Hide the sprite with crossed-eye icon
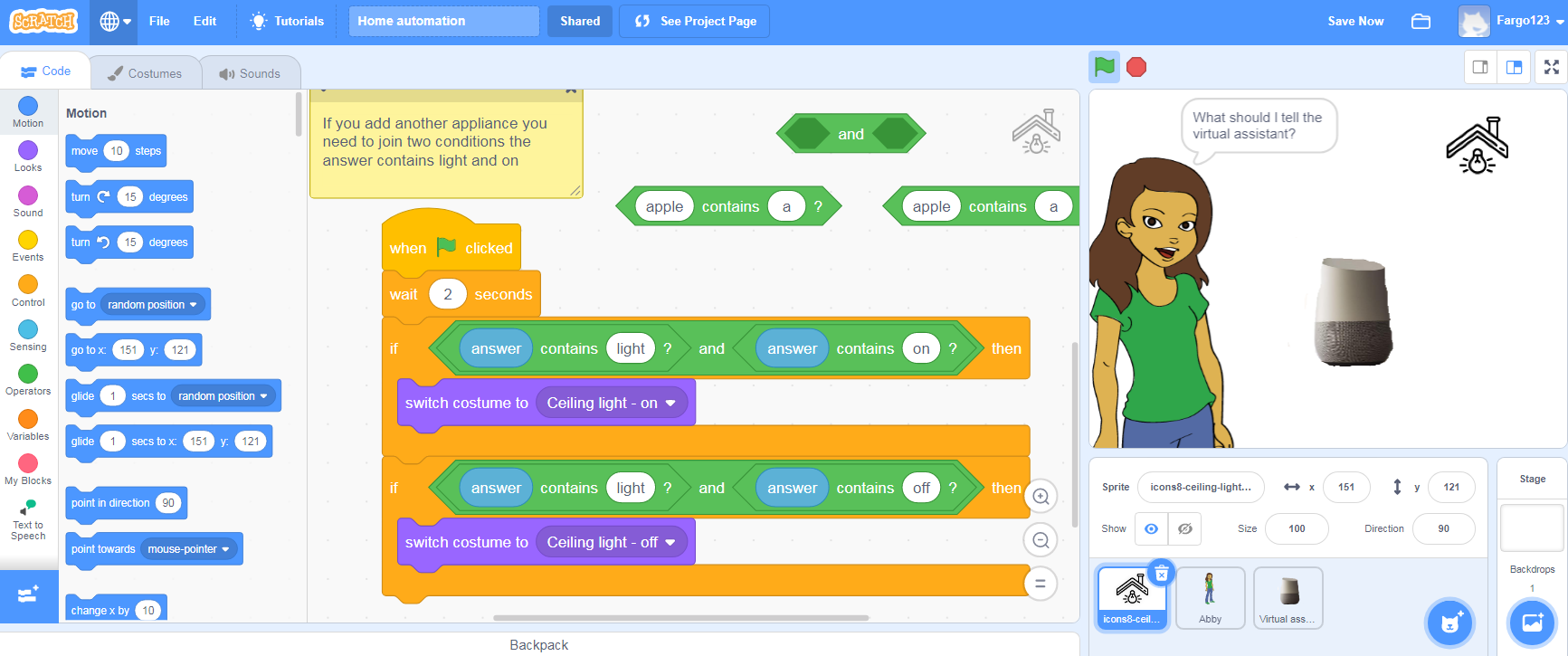The height and width of the screenshot is (656, 1568). (x=1184, y=528)
